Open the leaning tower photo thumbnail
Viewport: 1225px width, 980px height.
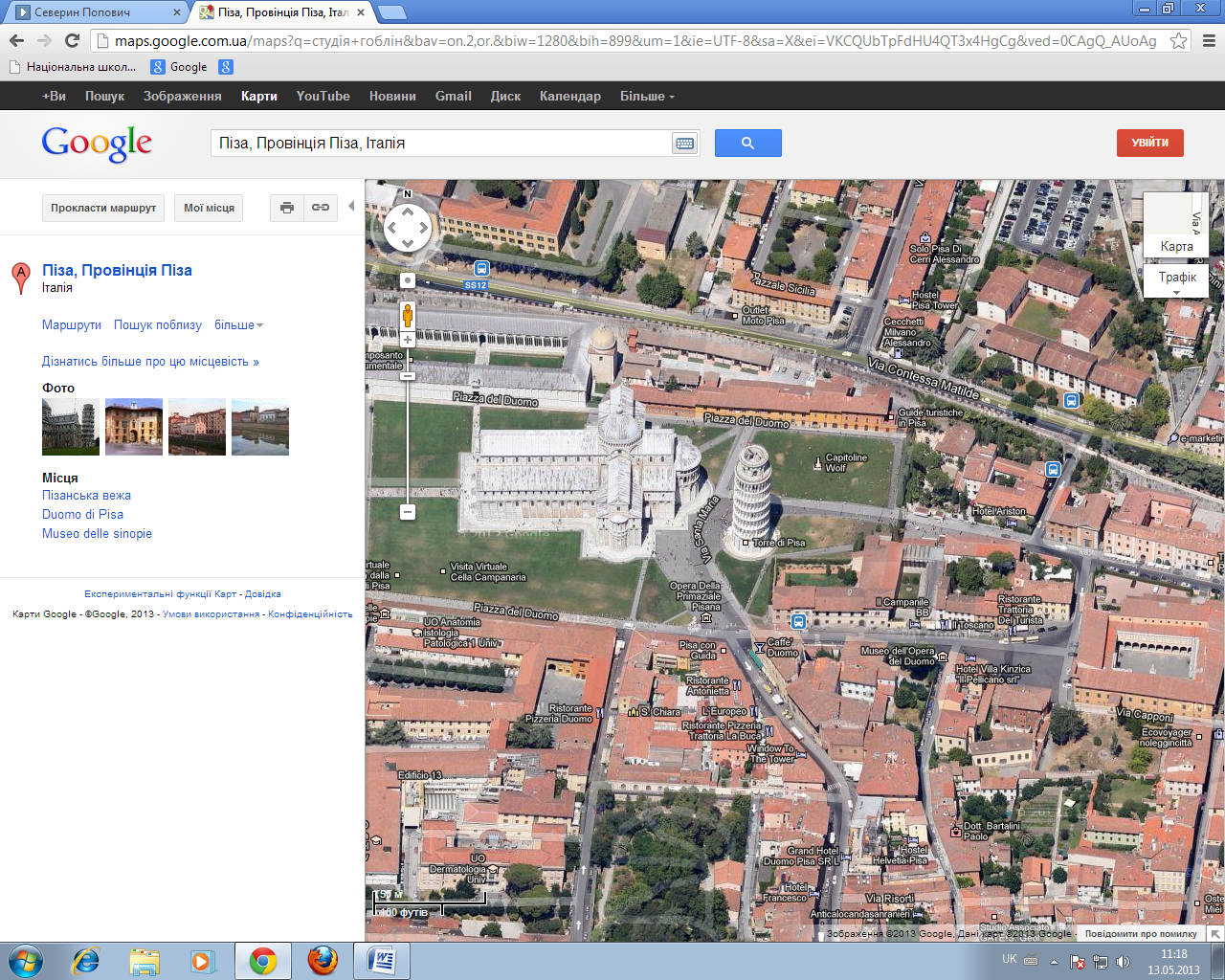71,427
